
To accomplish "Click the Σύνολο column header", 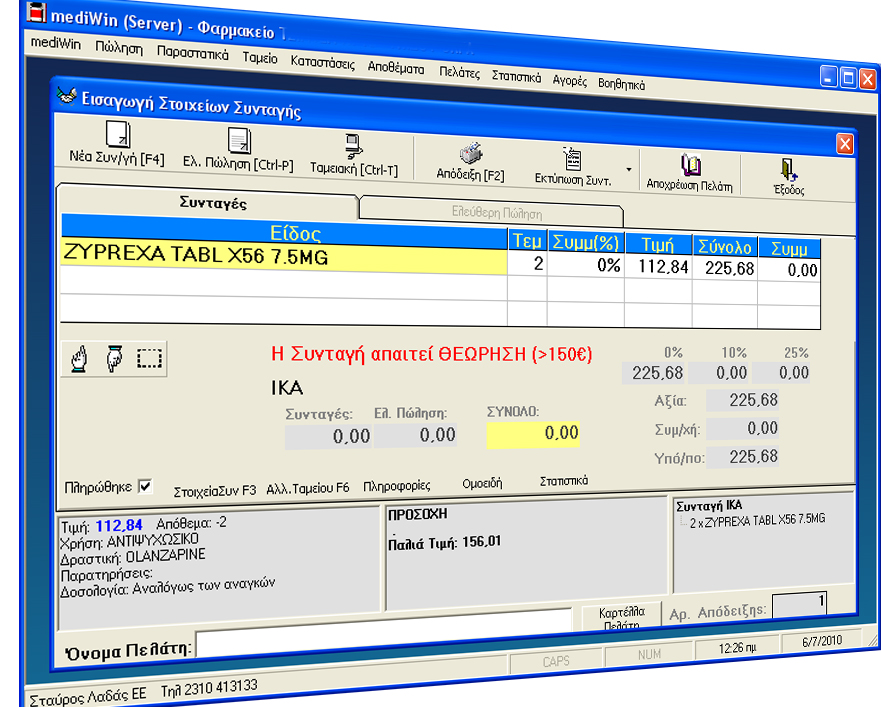I will click(725, 246).
